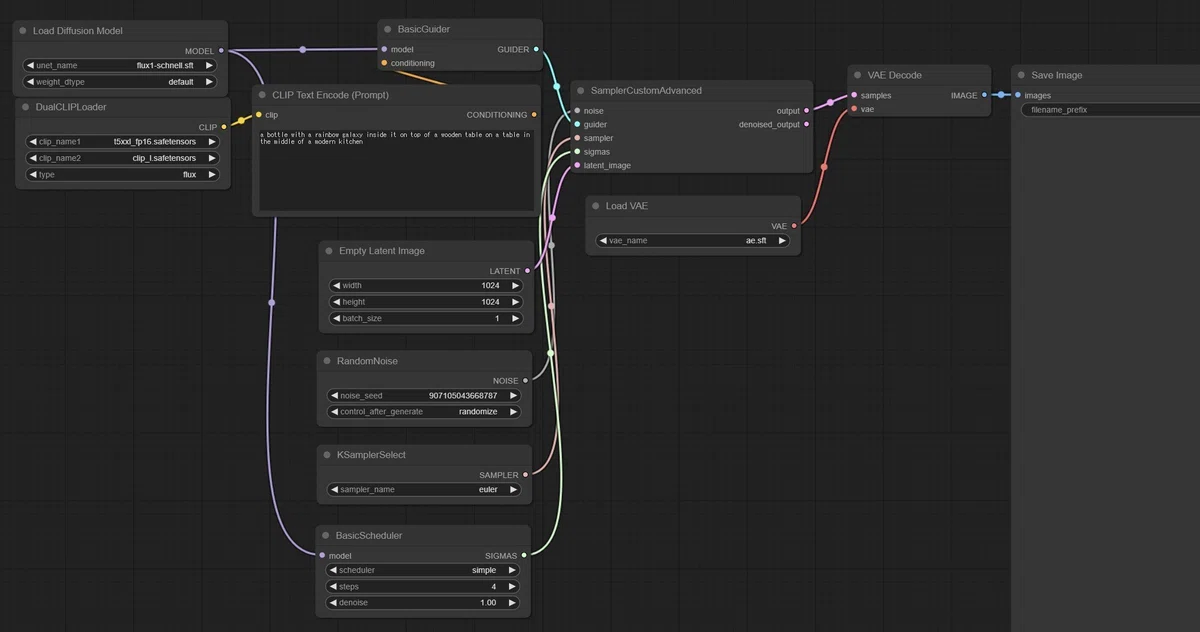Decrease batch_size with its left arrow
1200x632 pixels.
click(x=337, y=319)
